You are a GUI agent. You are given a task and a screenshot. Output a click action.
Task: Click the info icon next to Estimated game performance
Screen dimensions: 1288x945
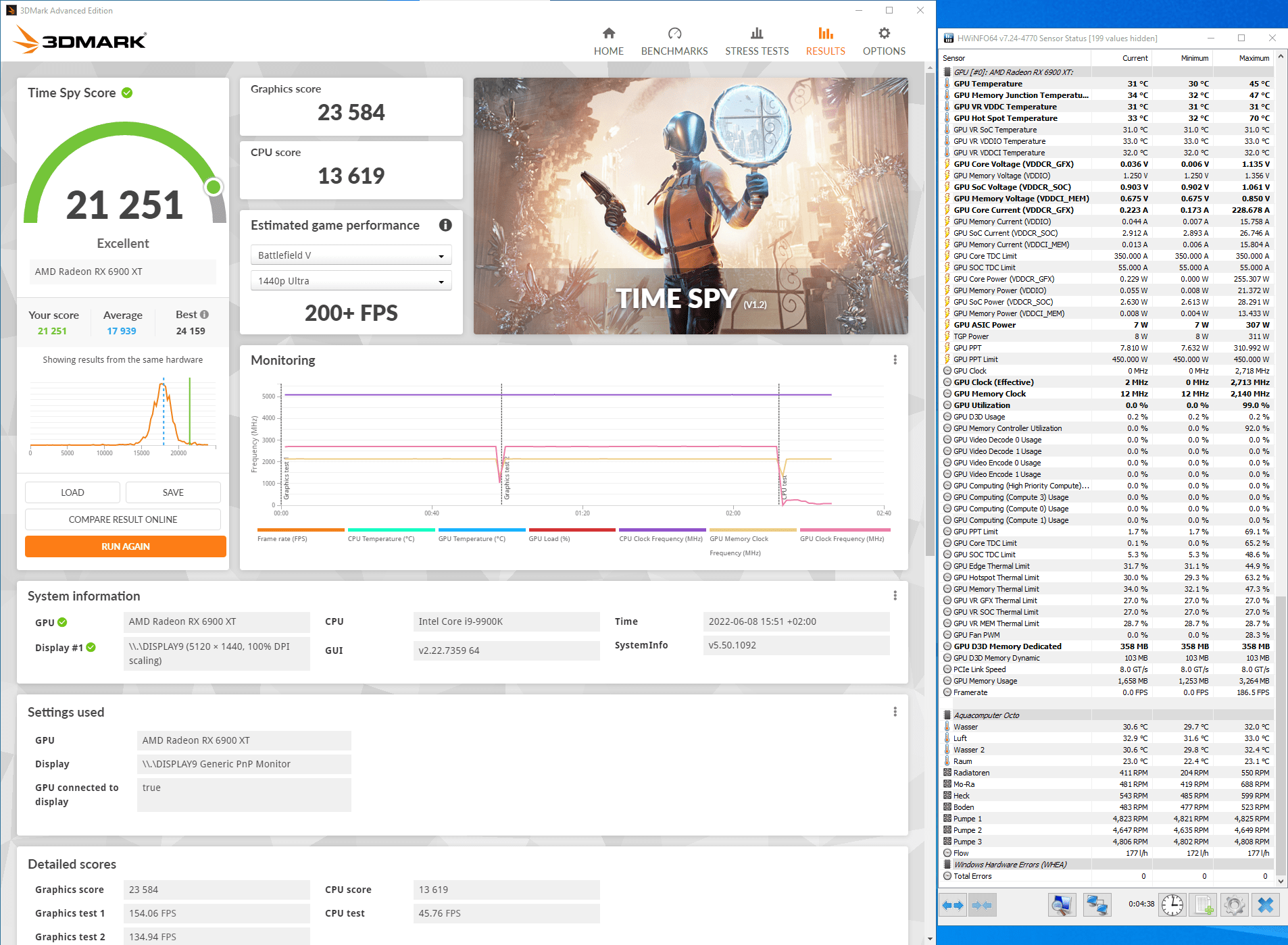point(445,225)
